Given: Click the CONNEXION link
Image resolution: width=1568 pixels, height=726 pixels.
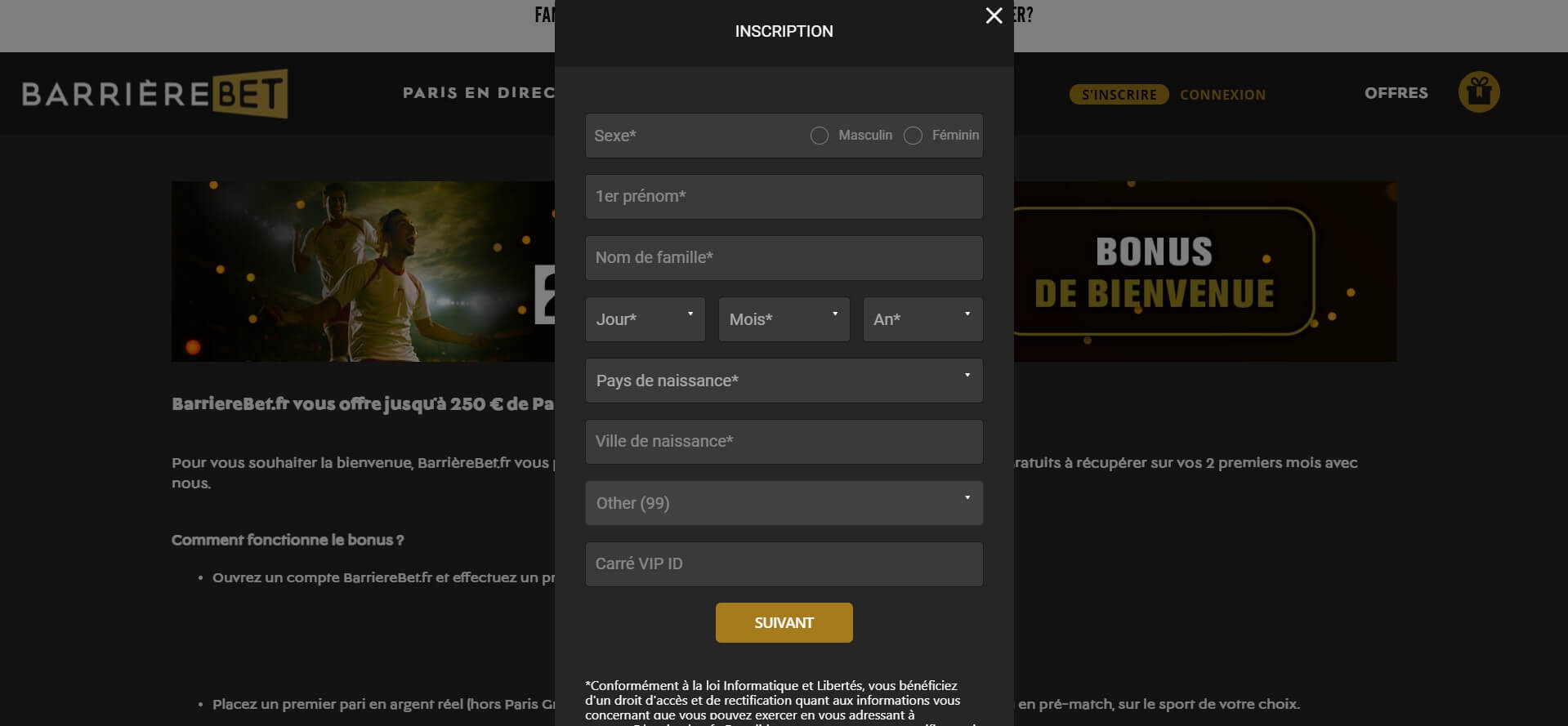Looking at the screenshot, I should (1222, 95).
